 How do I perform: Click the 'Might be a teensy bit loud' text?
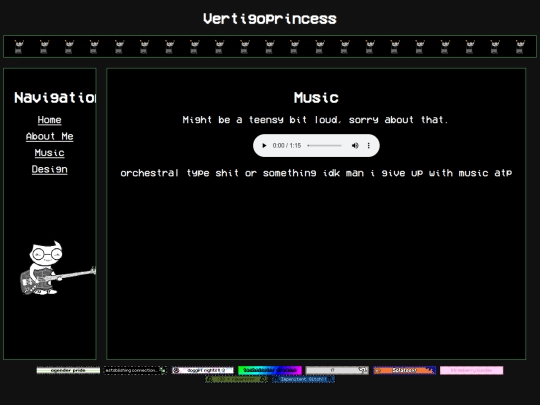(x=315, y=120)
